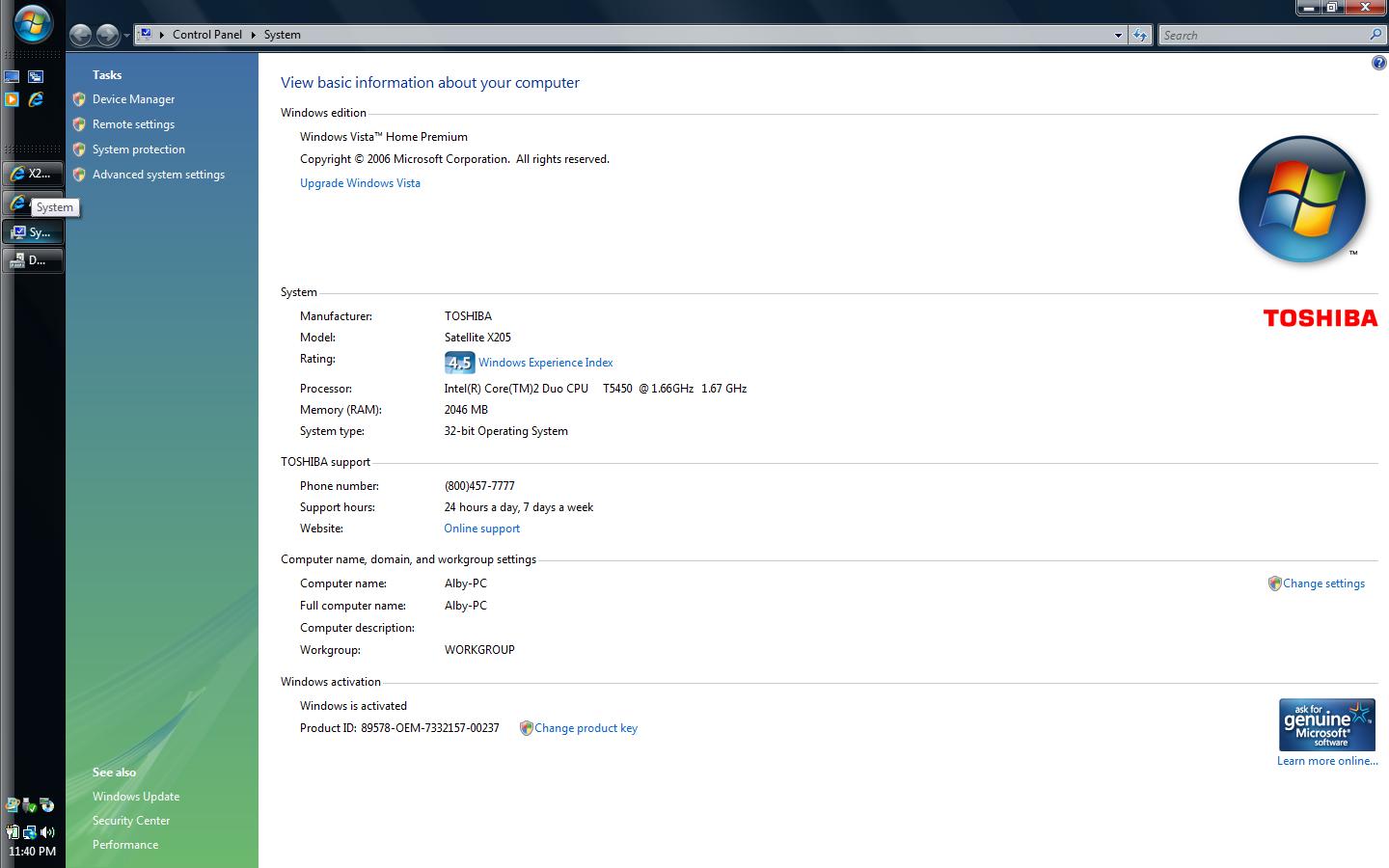
Task: Click Show Desktop quick launch icon
Action: 12,77
